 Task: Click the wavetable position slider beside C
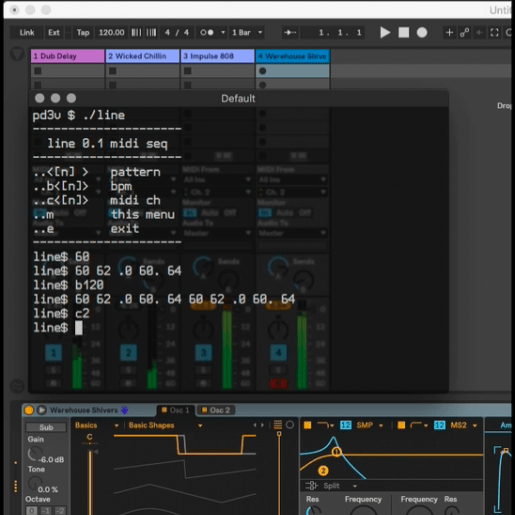[x=90, y=482]
